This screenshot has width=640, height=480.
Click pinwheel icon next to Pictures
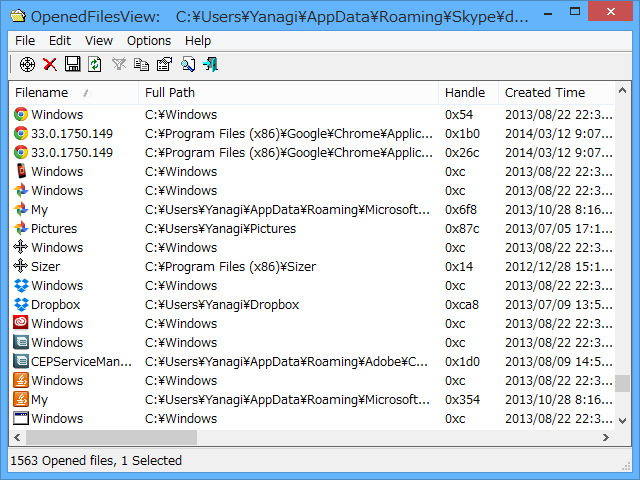tap(21, 228)
